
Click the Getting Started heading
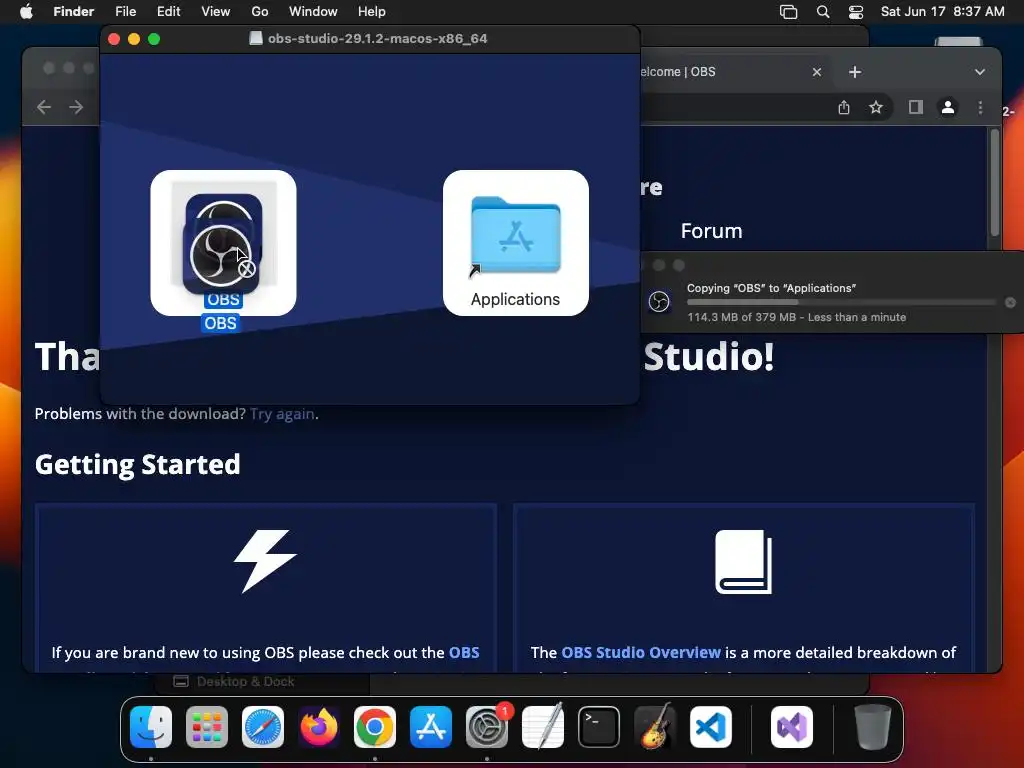(137, 465)
